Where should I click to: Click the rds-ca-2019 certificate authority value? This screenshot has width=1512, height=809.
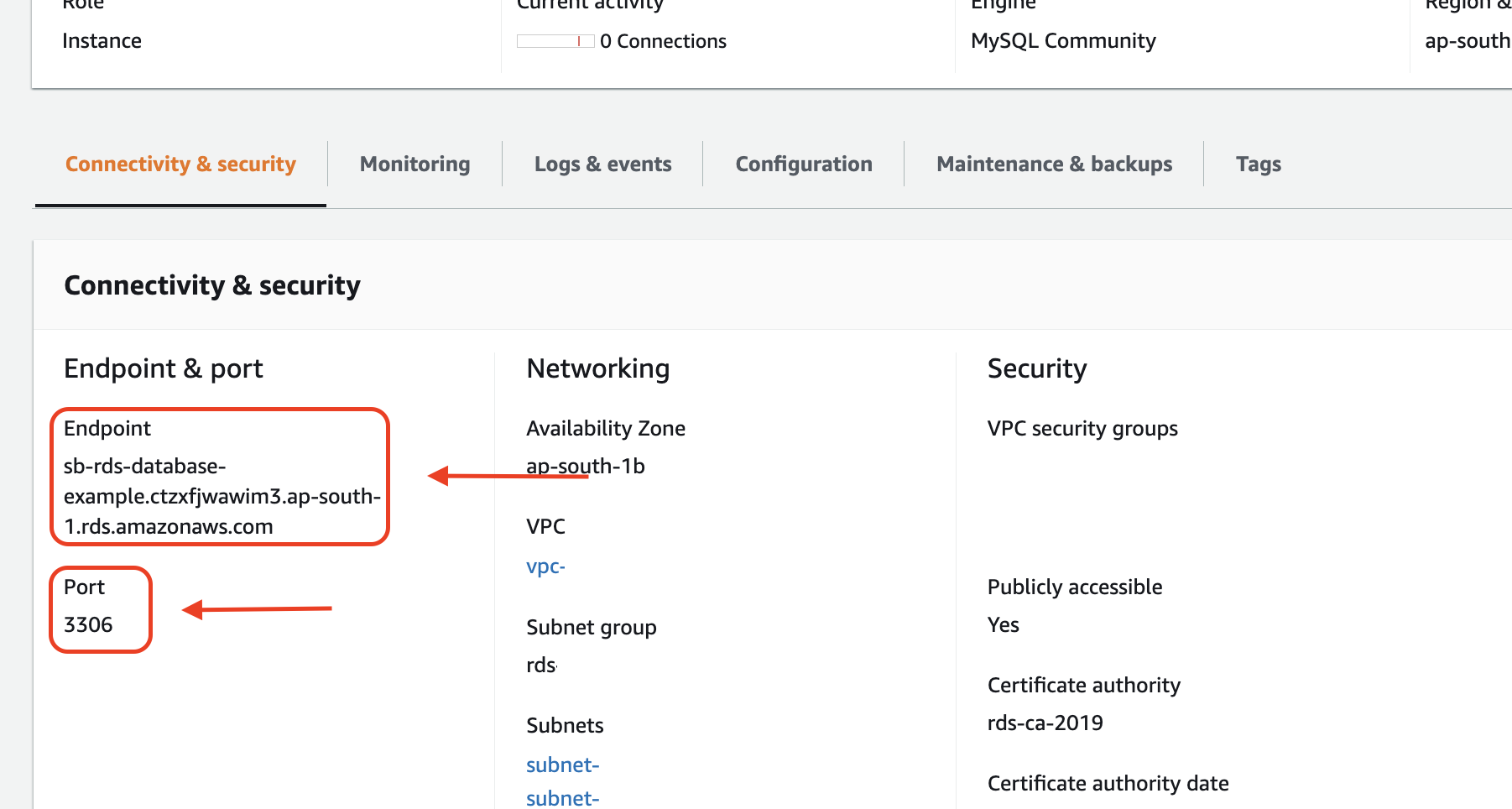[1045, 723]
